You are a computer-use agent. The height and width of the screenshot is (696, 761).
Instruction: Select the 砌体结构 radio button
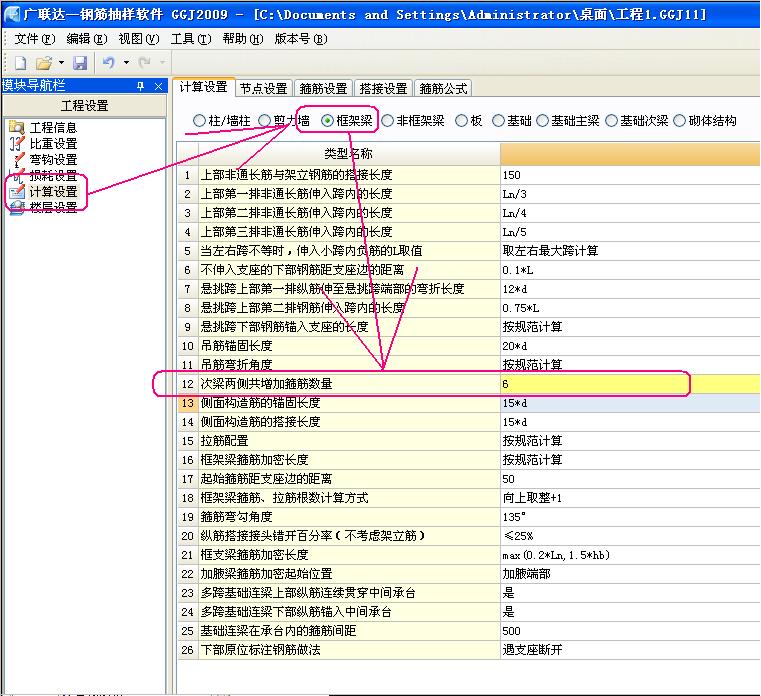coord(680,120)
